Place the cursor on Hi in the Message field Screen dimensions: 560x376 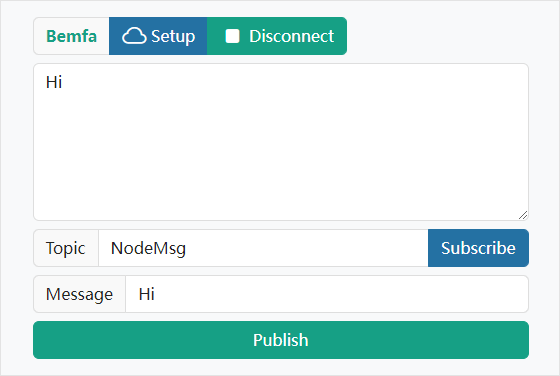[x=146, y=294]
